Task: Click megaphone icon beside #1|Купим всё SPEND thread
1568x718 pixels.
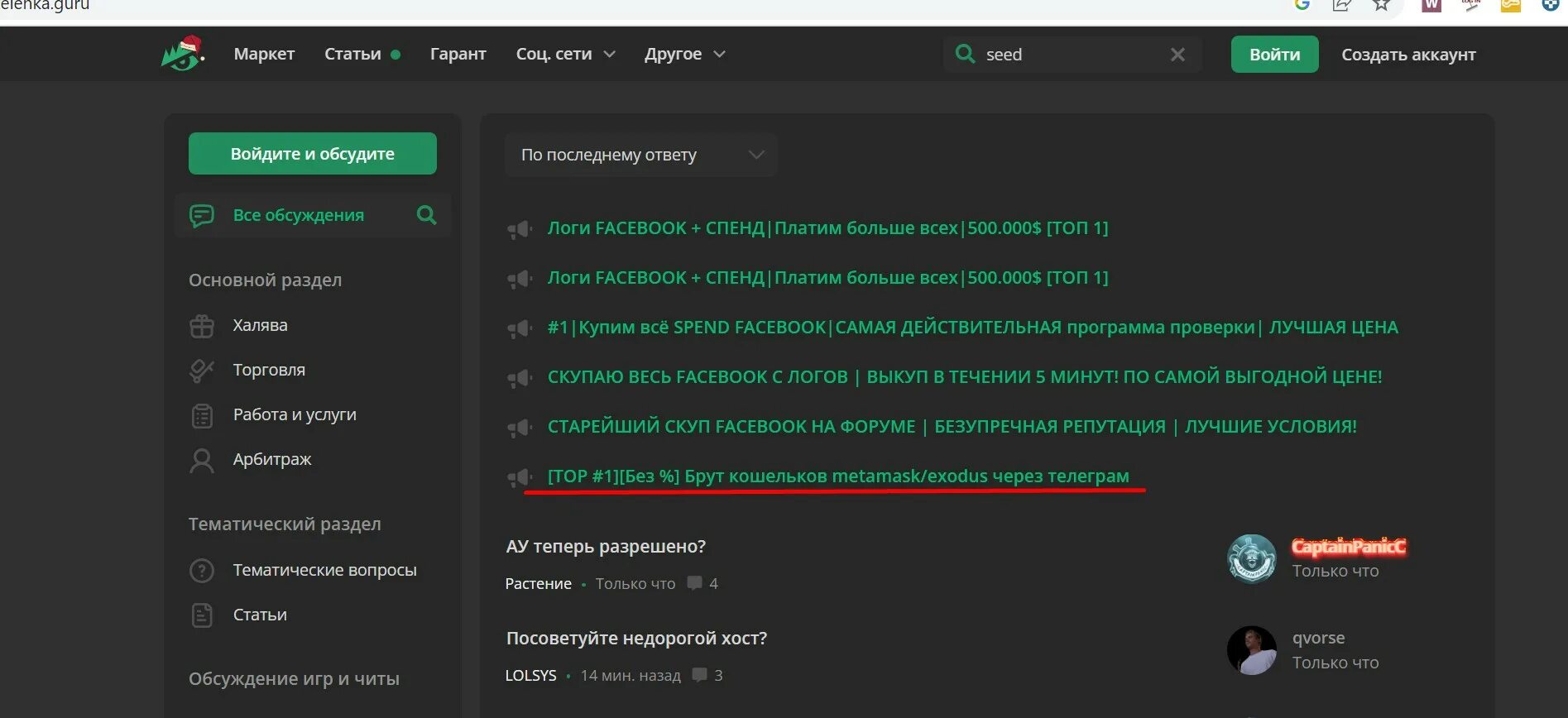Action: tap(520, 328)
